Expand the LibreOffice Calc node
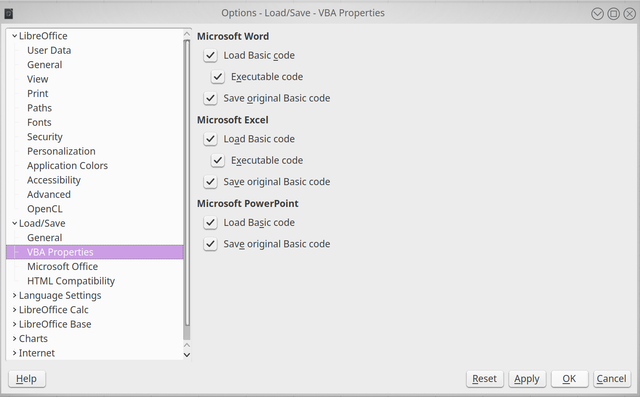 (x=15, y=310)
